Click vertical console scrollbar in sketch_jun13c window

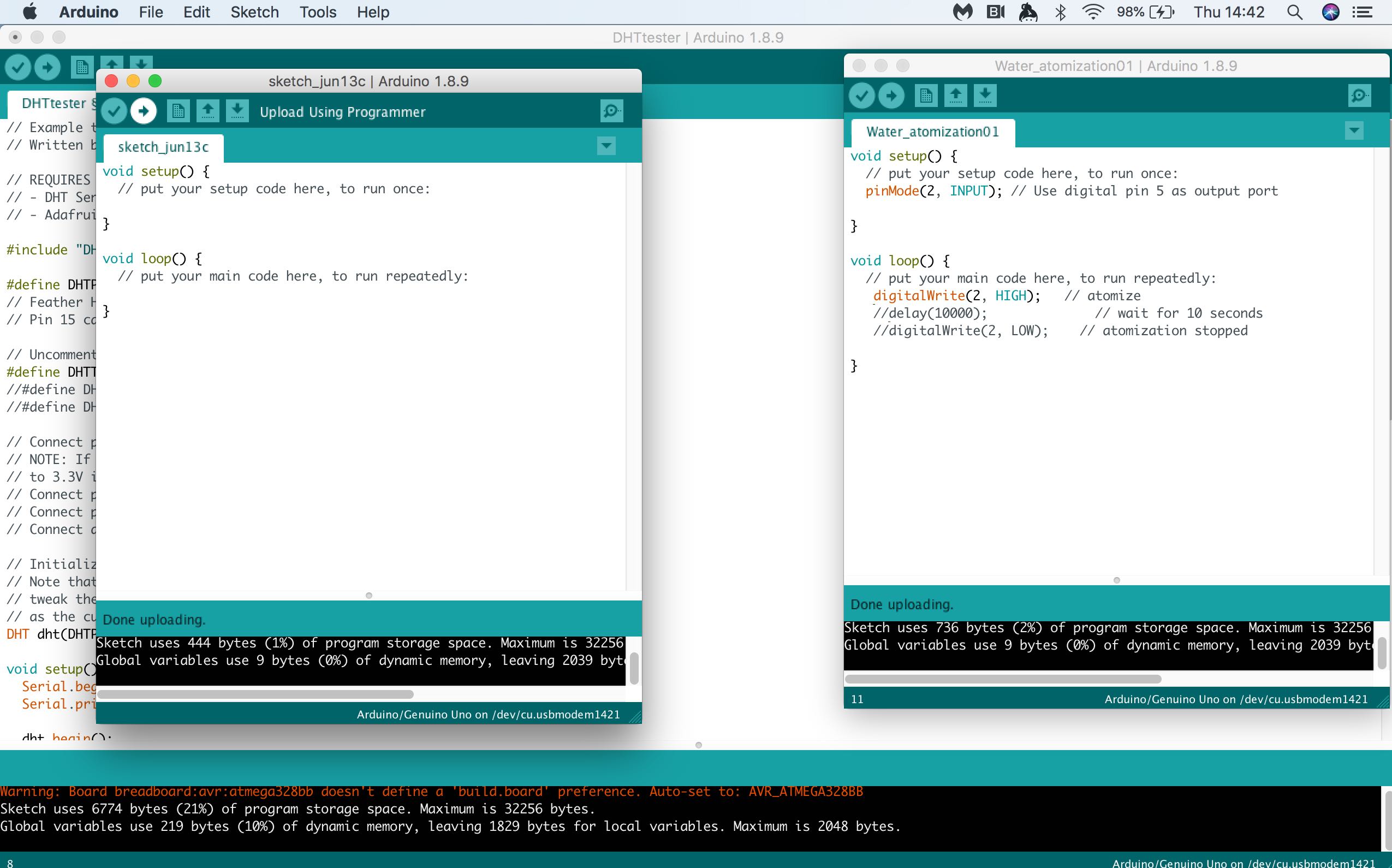click(634, 668)
